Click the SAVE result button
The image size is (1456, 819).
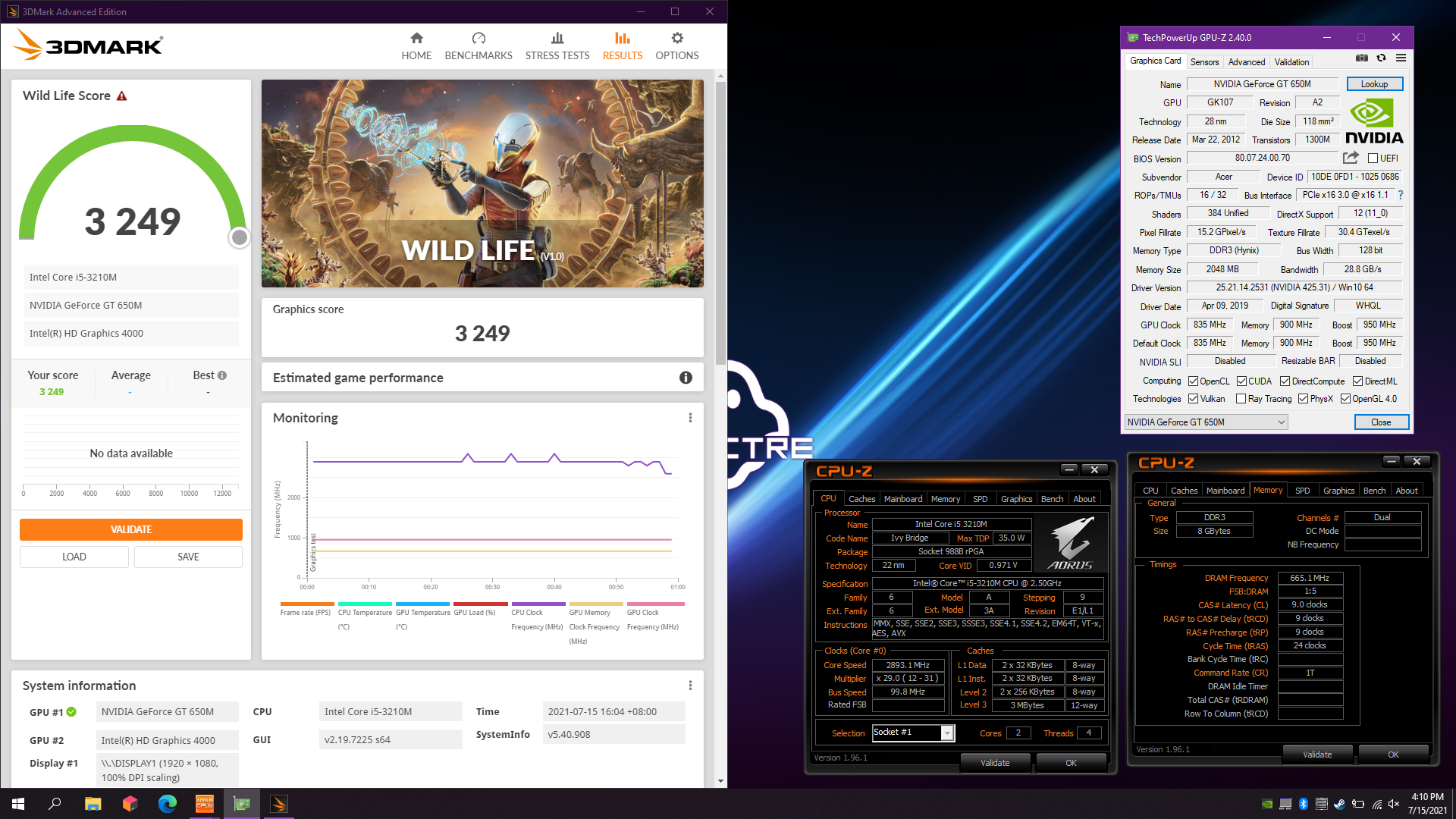point(188,557)
